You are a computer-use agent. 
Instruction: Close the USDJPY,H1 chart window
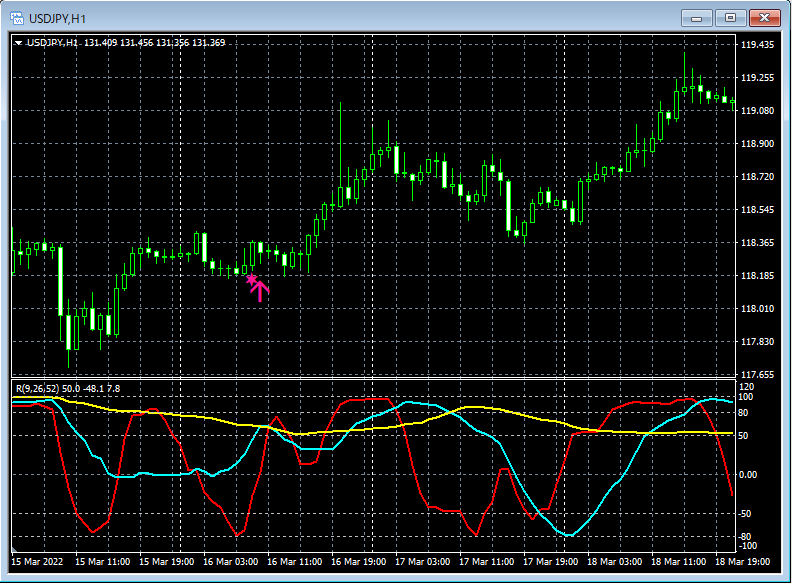click(765, 18)
